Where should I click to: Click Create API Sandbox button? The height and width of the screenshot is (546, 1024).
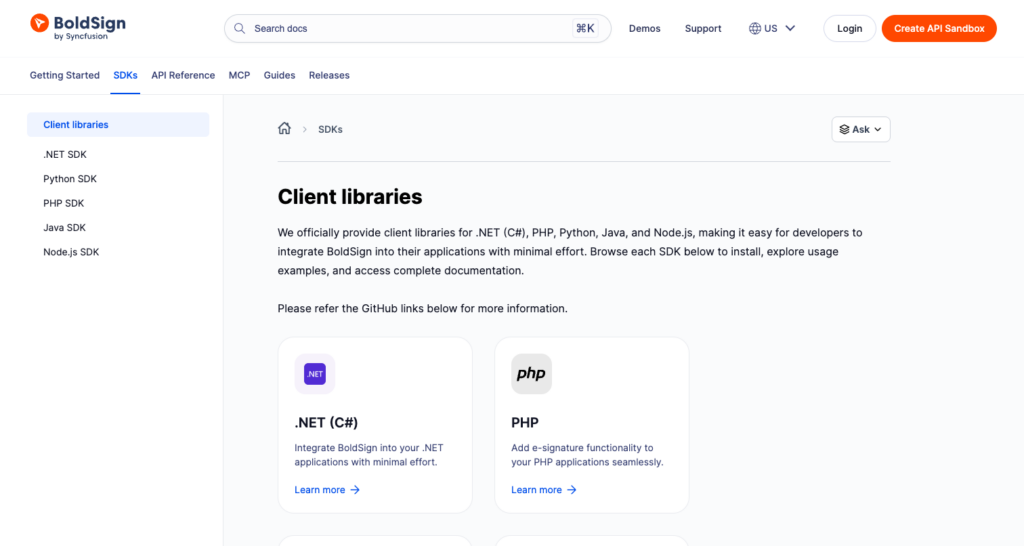939,28
